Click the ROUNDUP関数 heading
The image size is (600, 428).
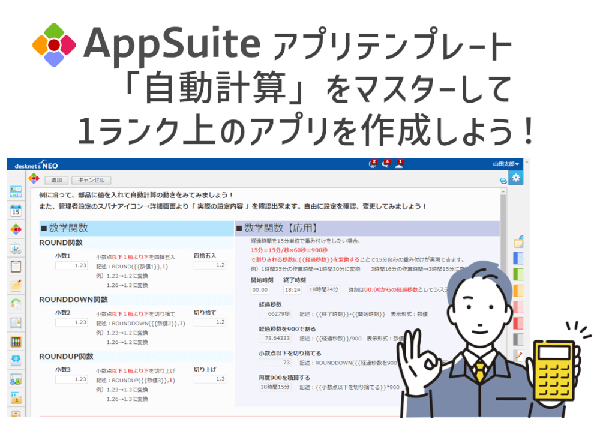pyautogui.click(x=66, y=356)
